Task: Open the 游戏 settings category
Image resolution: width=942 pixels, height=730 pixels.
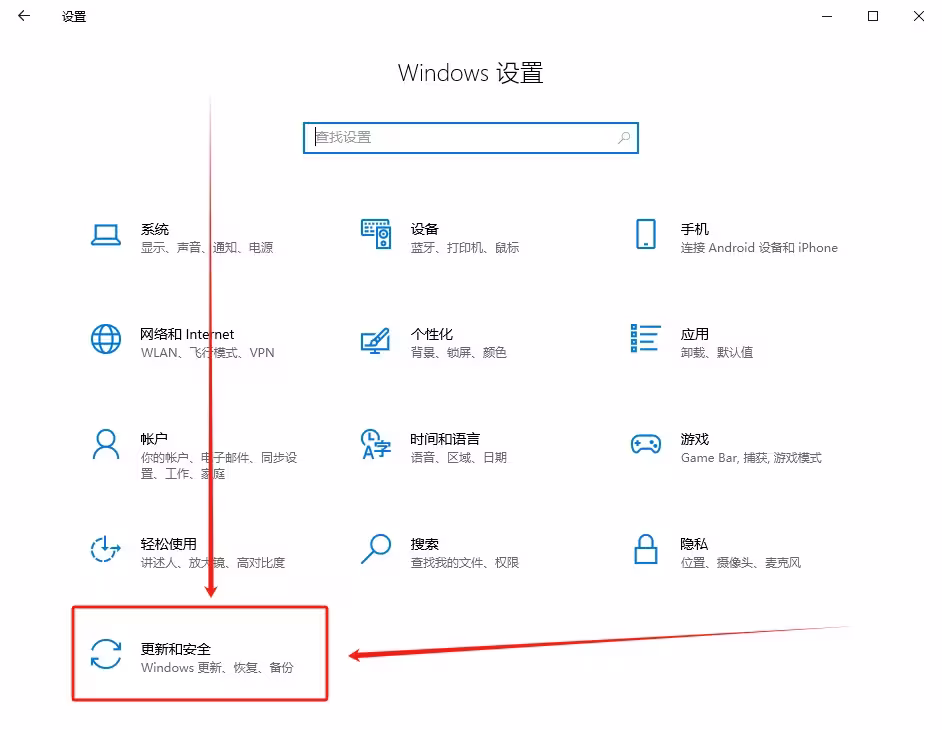Action: tap(694, 439)
